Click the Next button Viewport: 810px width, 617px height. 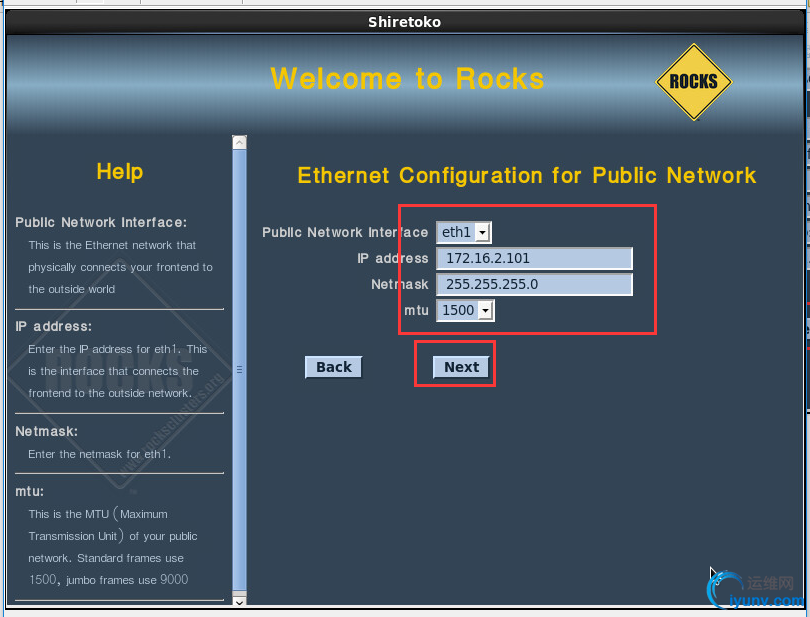tap(461, 367)
